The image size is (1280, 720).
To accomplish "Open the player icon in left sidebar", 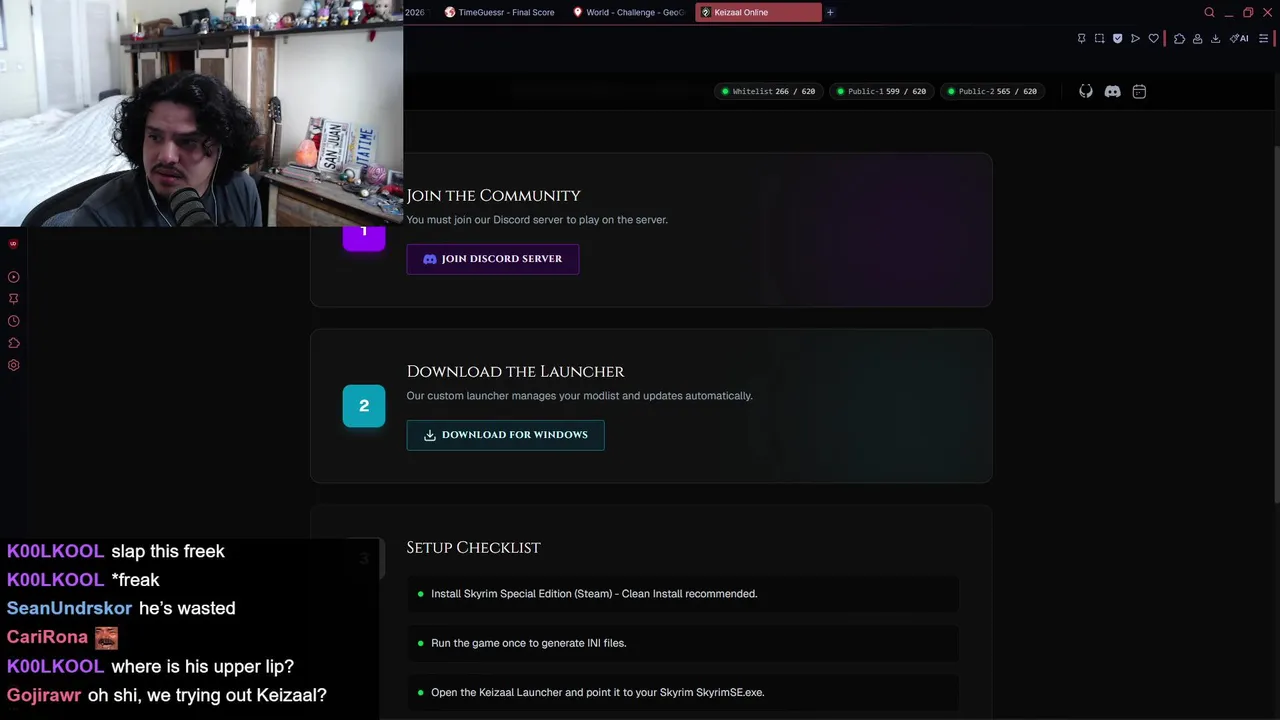I will coord(13,277).
